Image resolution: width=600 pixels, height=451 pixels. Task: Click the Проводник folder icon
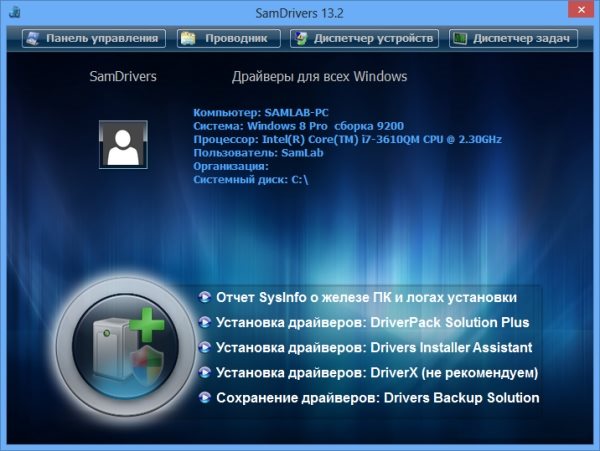tap(187, 39)
